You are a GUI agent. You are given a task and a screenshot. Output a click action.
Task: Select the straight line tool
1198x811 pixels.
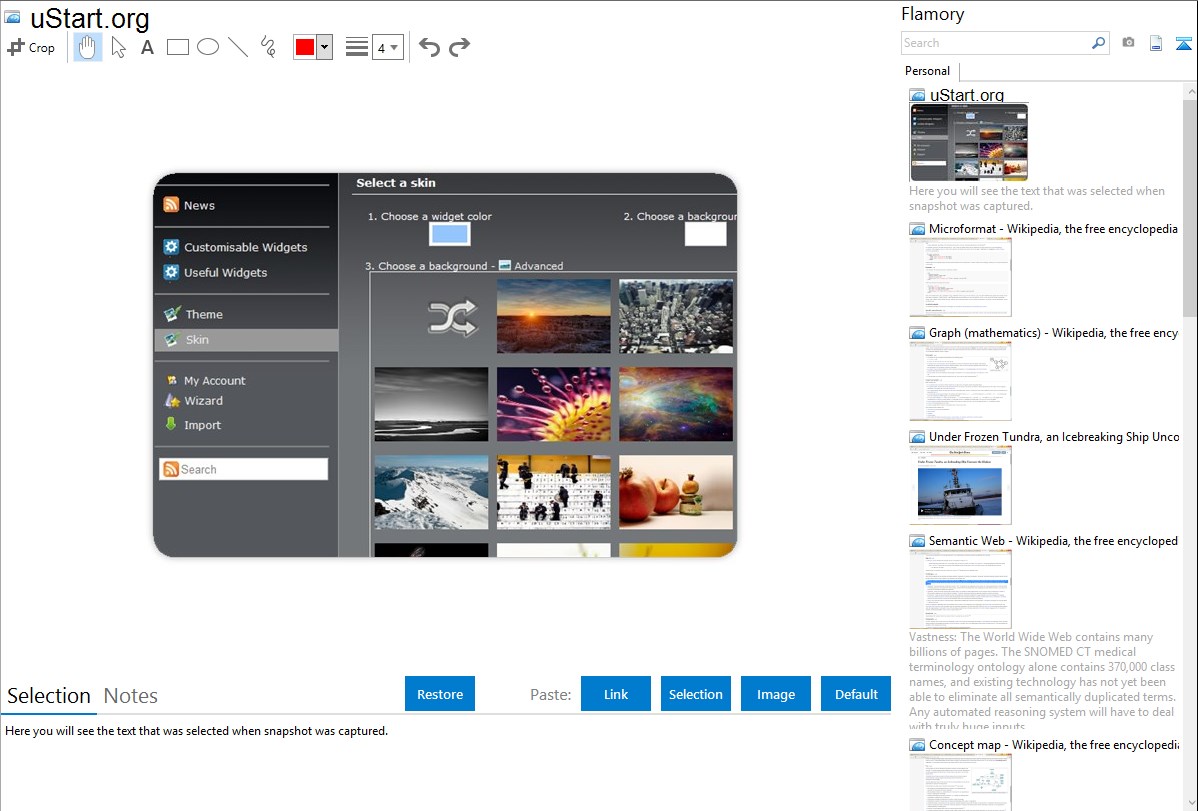coord(238,47)
